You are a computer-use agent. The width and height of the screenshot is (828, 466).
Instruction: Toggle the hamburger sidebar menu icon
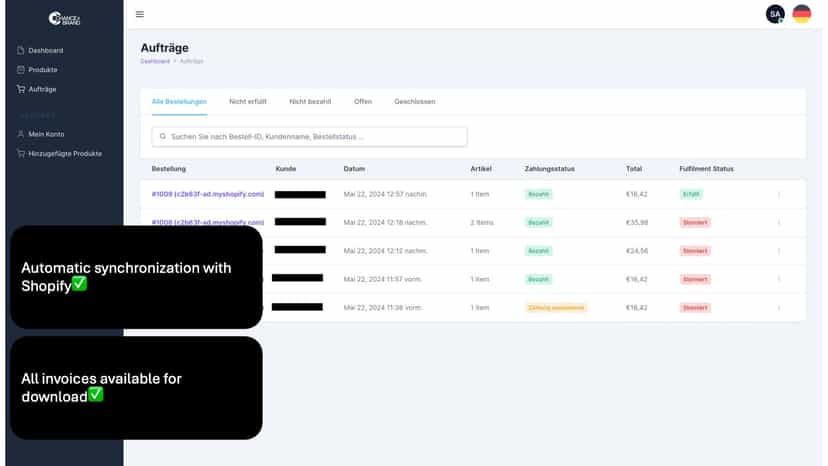tap(139, 14)
